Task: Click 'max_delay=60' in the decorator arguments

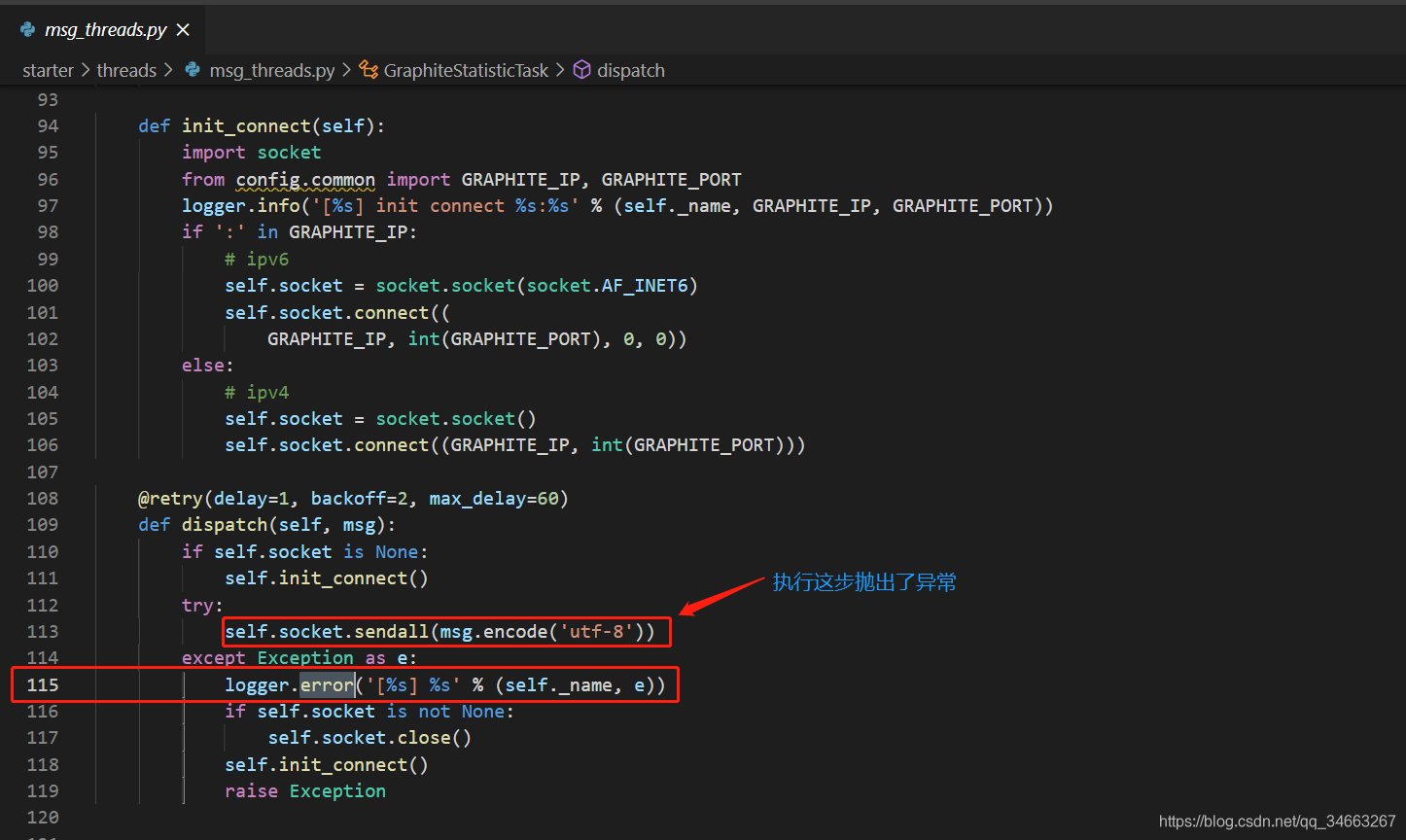Action: (494, 499)
